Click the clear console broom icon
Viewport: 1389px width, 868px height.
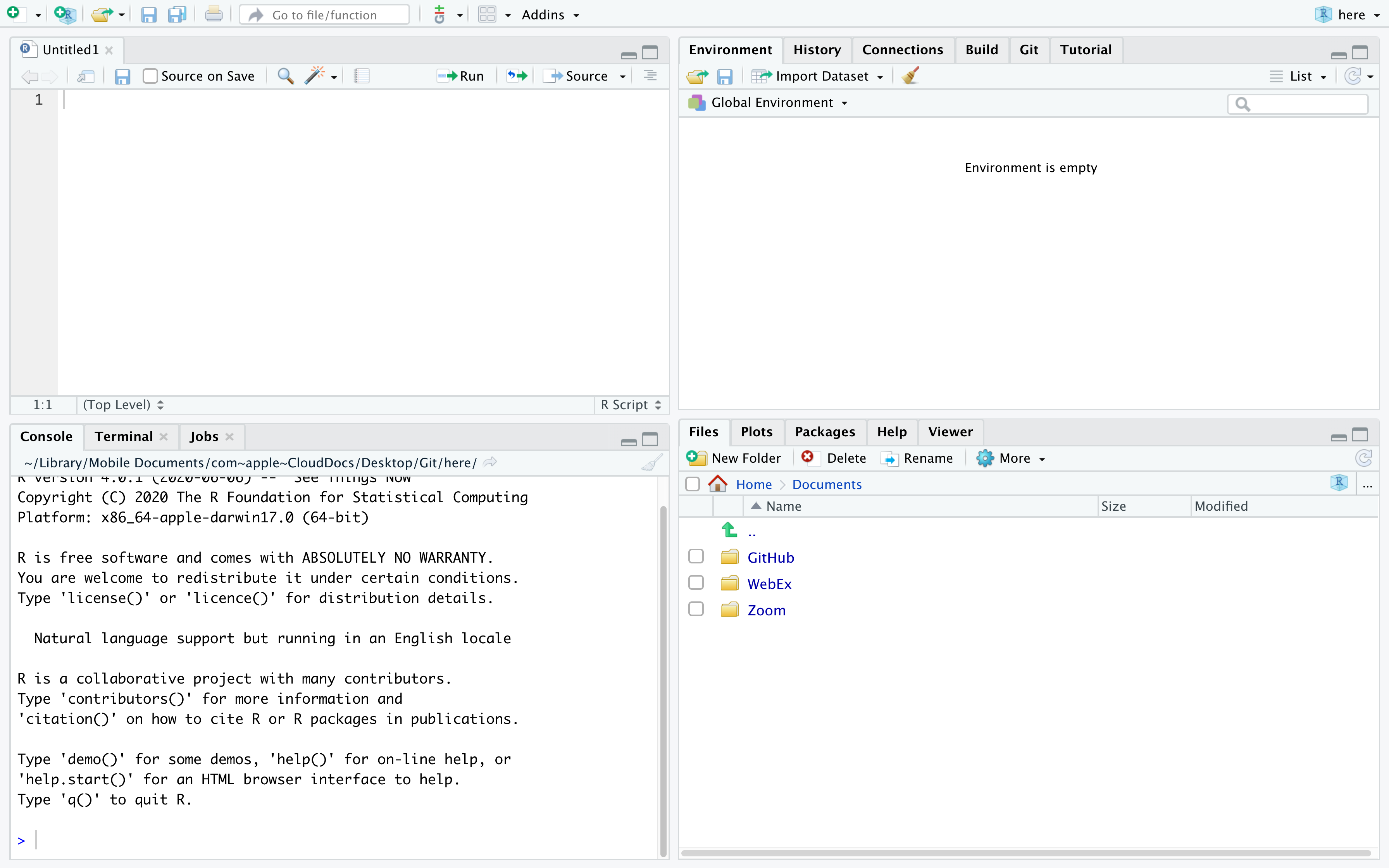651,463
